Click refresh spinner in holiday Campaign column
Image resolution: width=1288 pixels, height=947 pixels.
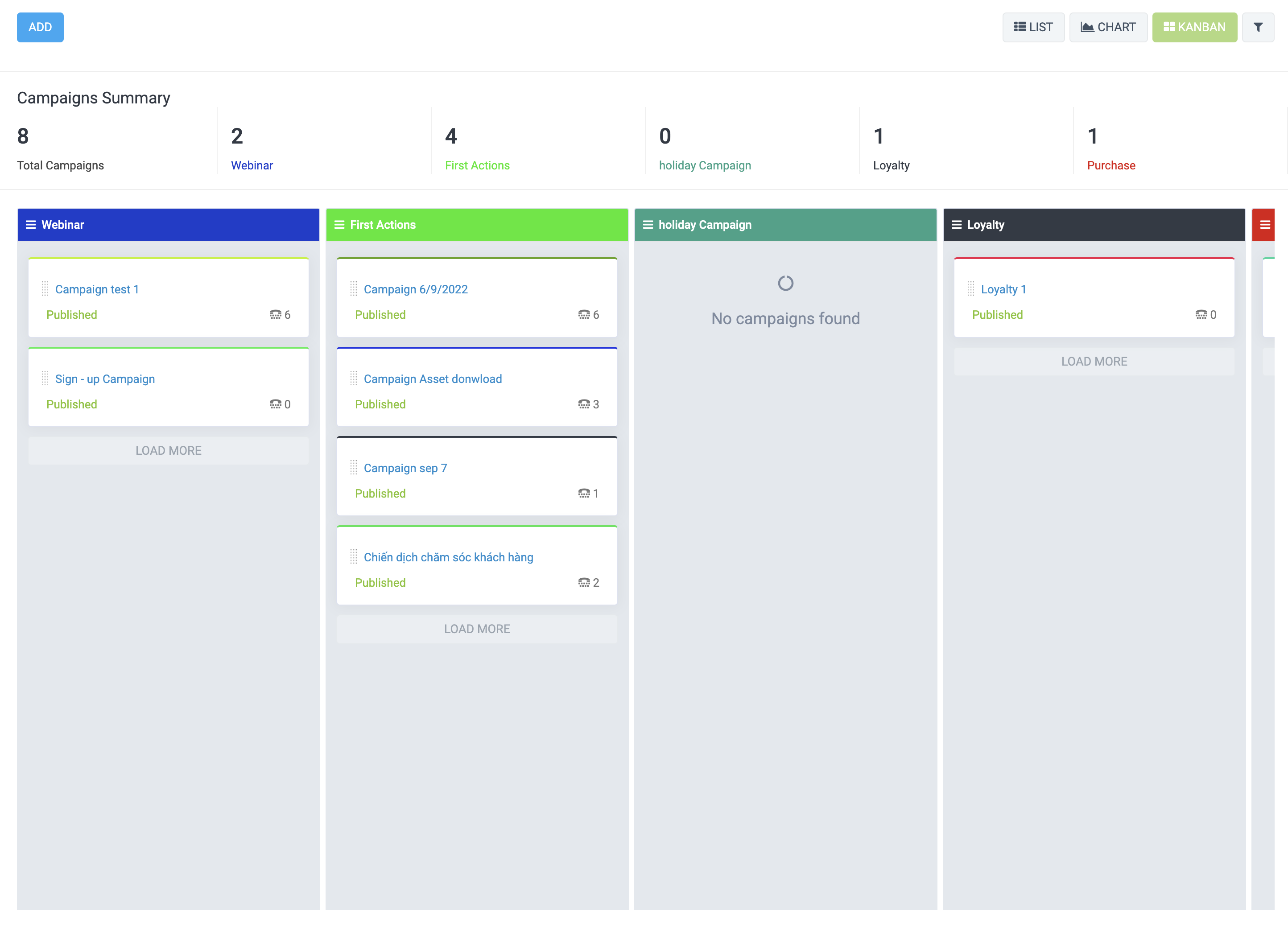[x=785, y=283]
